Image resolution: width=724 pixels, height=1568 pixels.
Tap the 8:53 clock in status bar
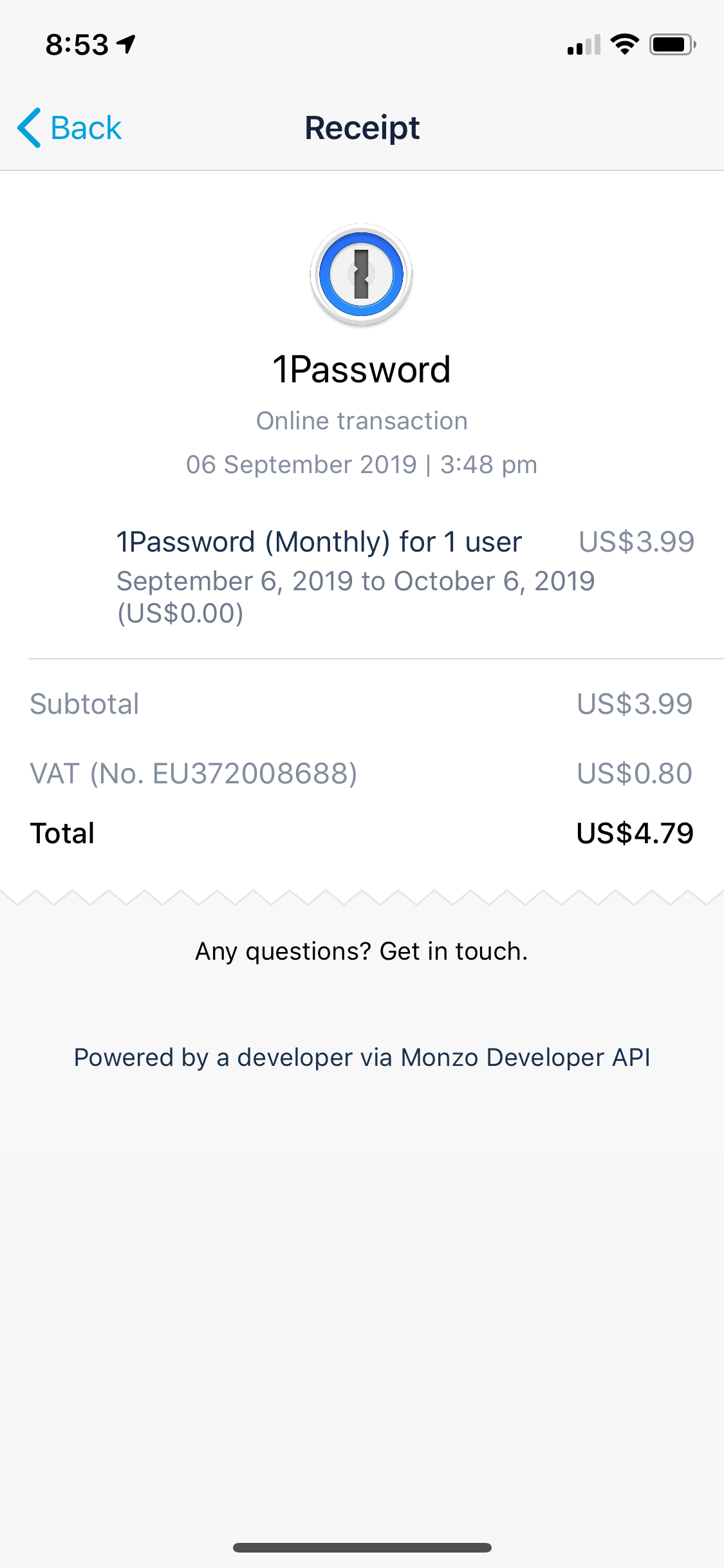77,44
